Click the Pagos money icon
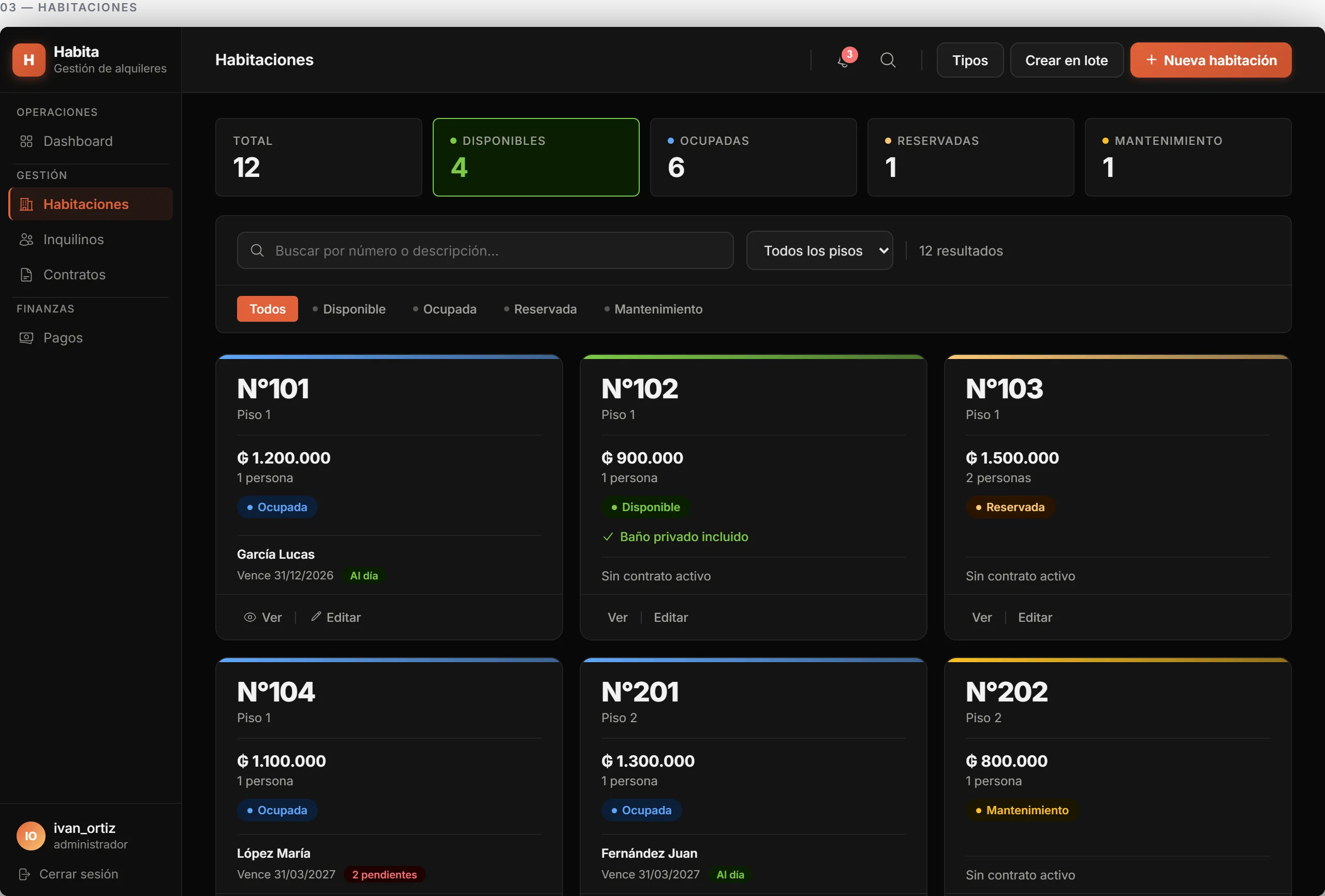Image resolution: width=1325 pixels, height=896 pixels. [x=26, y=338]
